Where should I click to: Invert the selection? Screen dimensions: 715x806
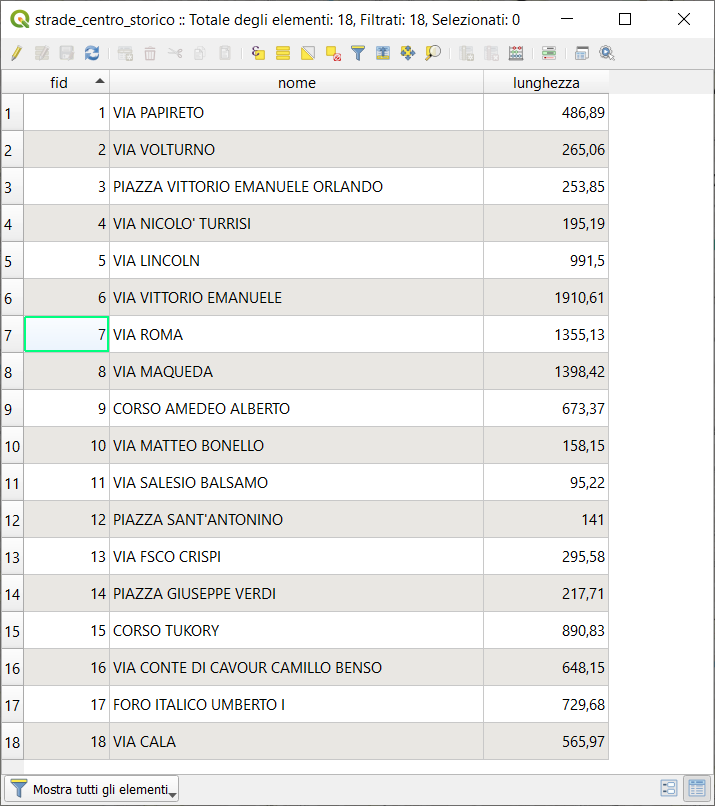pos(308,53)
